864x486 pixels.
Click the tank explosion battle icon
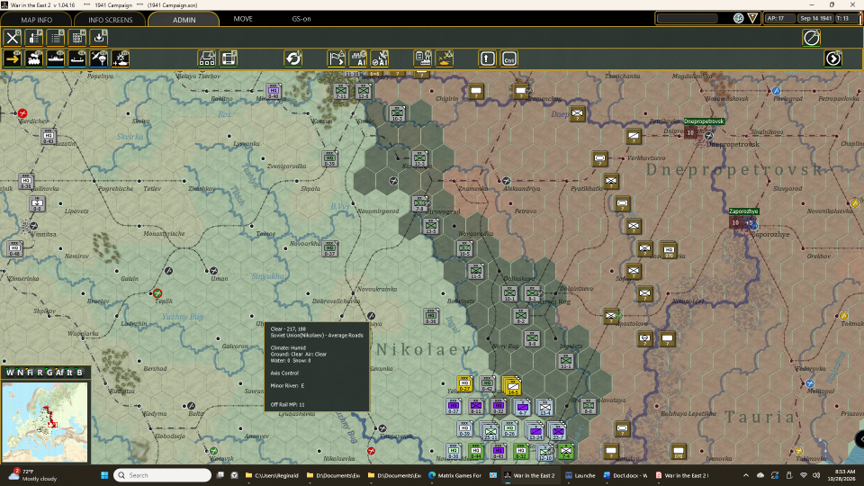click(445, 58)
